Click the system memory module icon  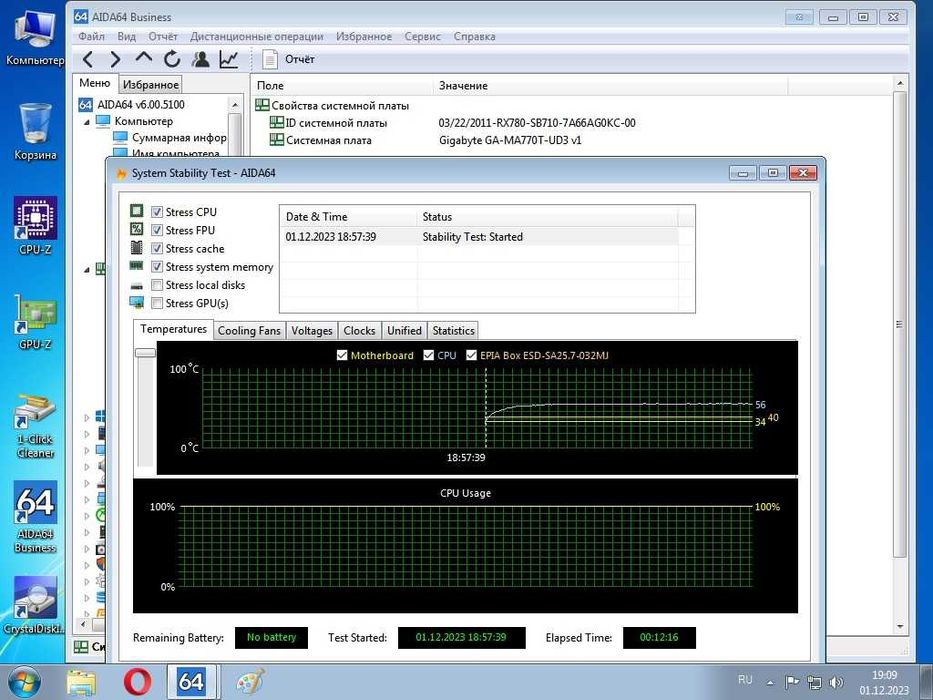coord(136,266)
